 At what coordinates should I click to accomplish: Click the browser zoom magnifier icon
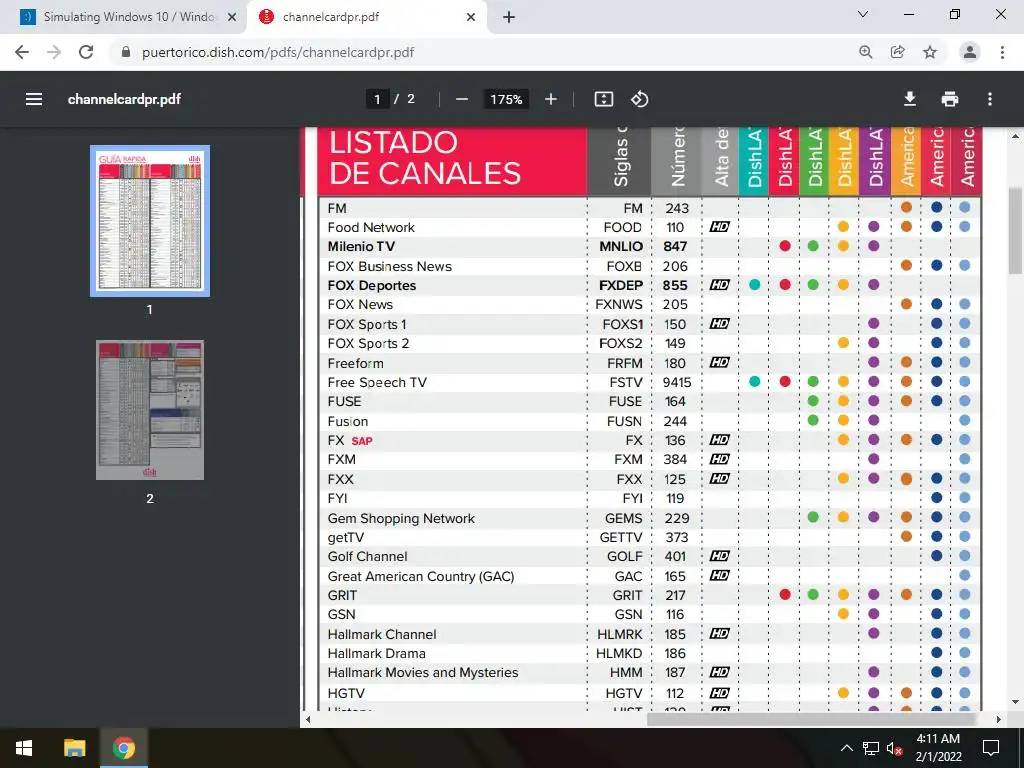(865, 52)
